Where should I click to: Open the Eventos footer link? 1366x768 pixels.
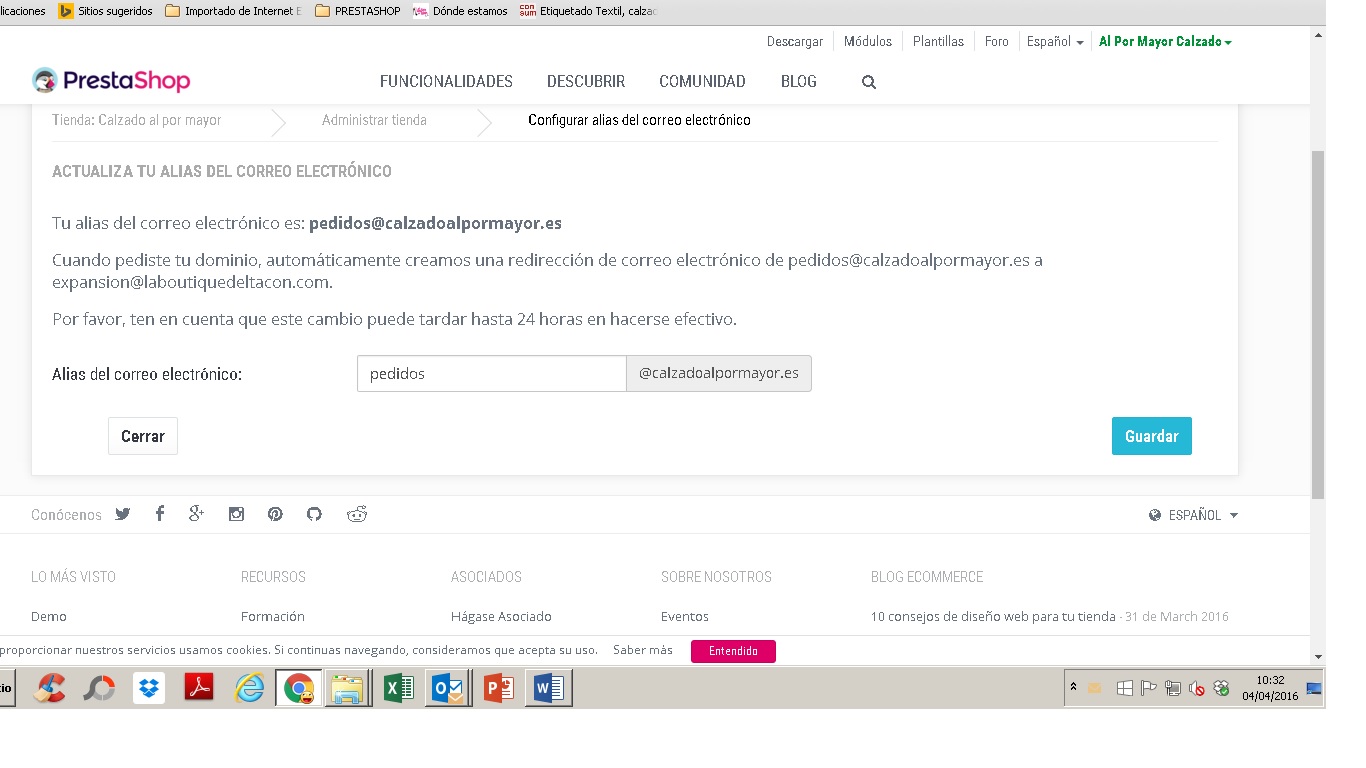685,617
